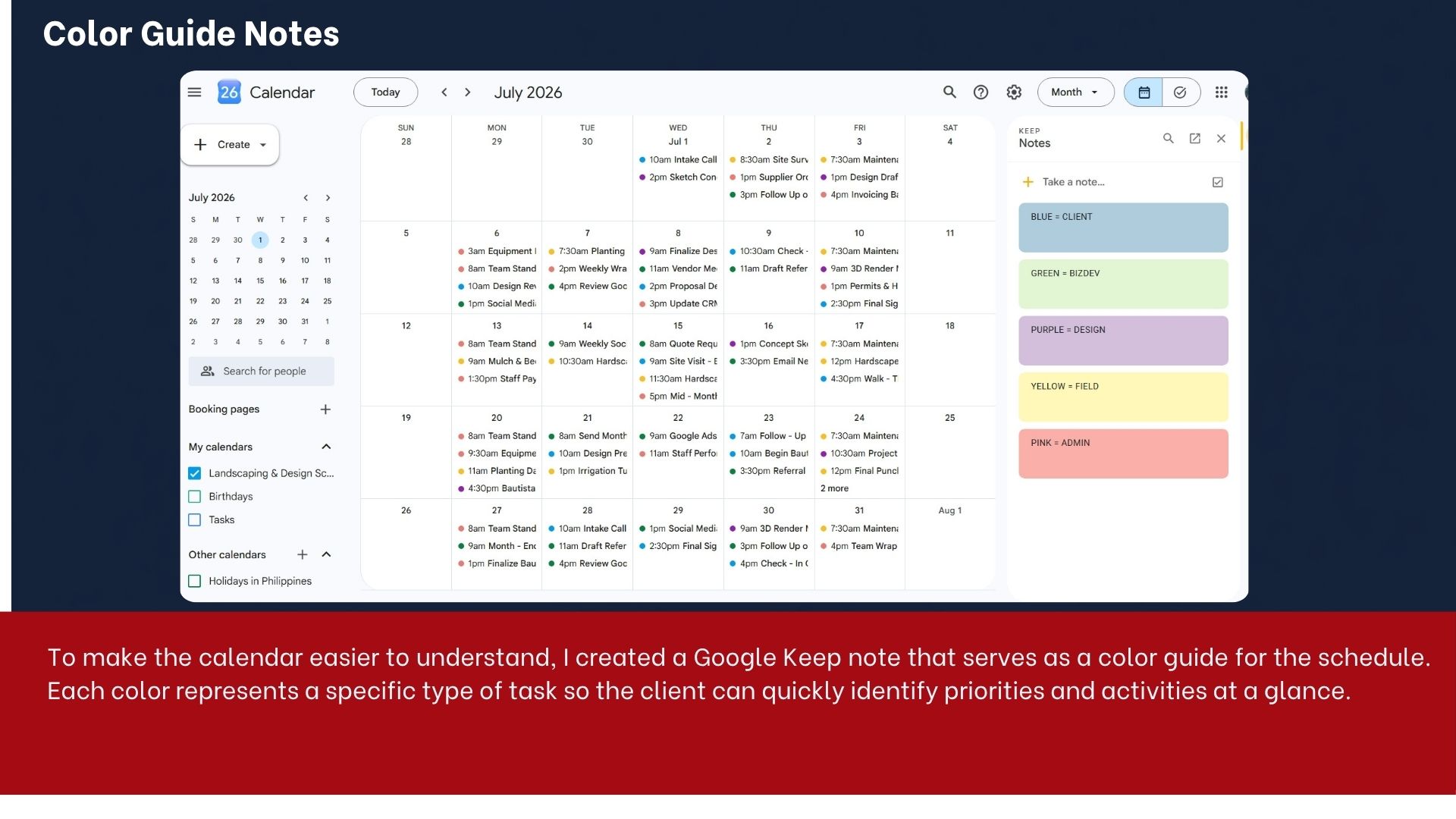Image resolution: width=1456 pixels, height=819 pixels.
Task: Search notes in Keep panel
Action: click(x=1168, y=138)
